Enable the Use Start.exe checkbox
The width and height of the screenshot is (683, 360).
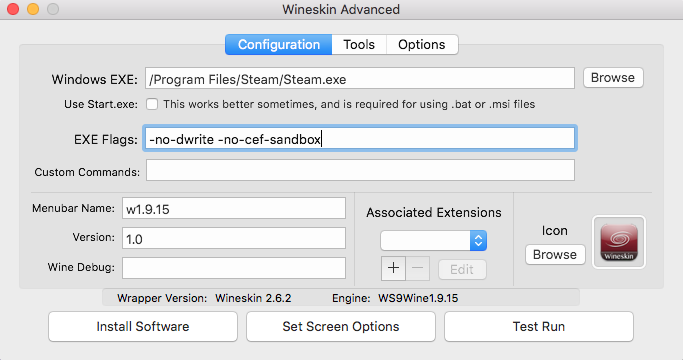(x=152, y=104)
